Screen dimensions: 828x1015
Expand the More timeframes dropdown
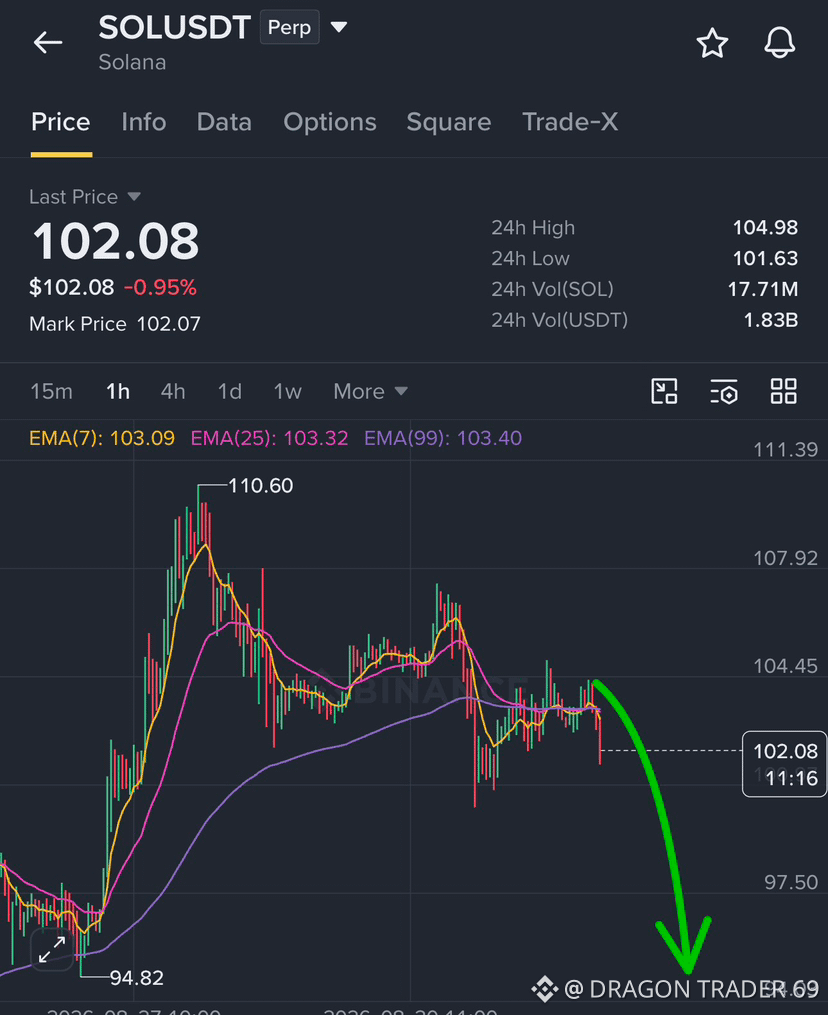370,392
